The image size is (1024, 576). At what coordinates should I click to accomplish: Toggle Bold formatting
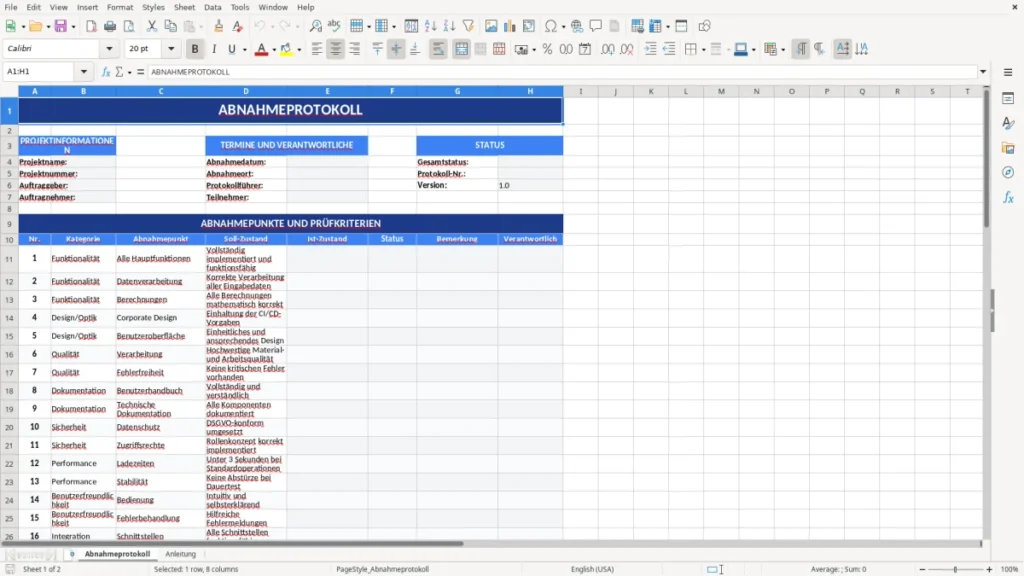tap(195, 49)
